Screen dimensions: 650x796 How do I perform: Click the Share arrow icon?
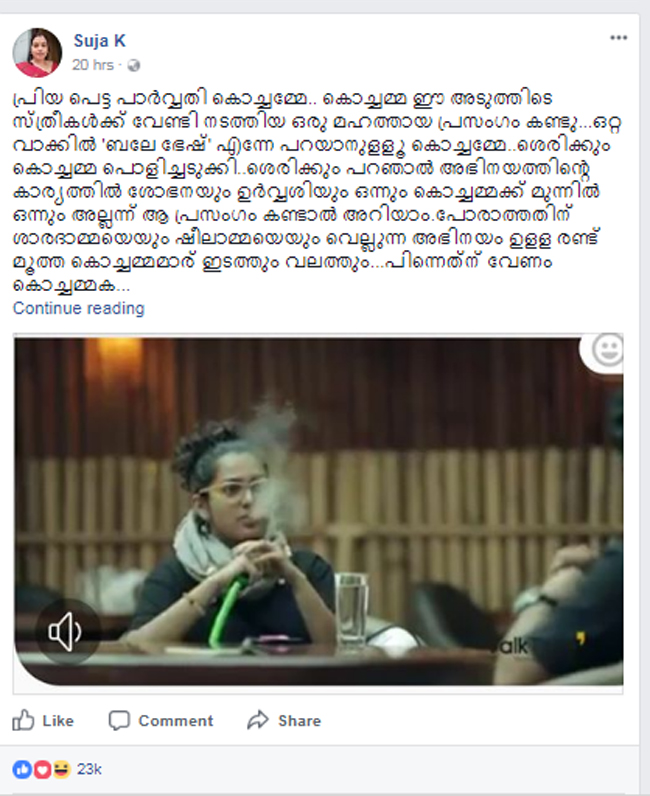[258, 720]
